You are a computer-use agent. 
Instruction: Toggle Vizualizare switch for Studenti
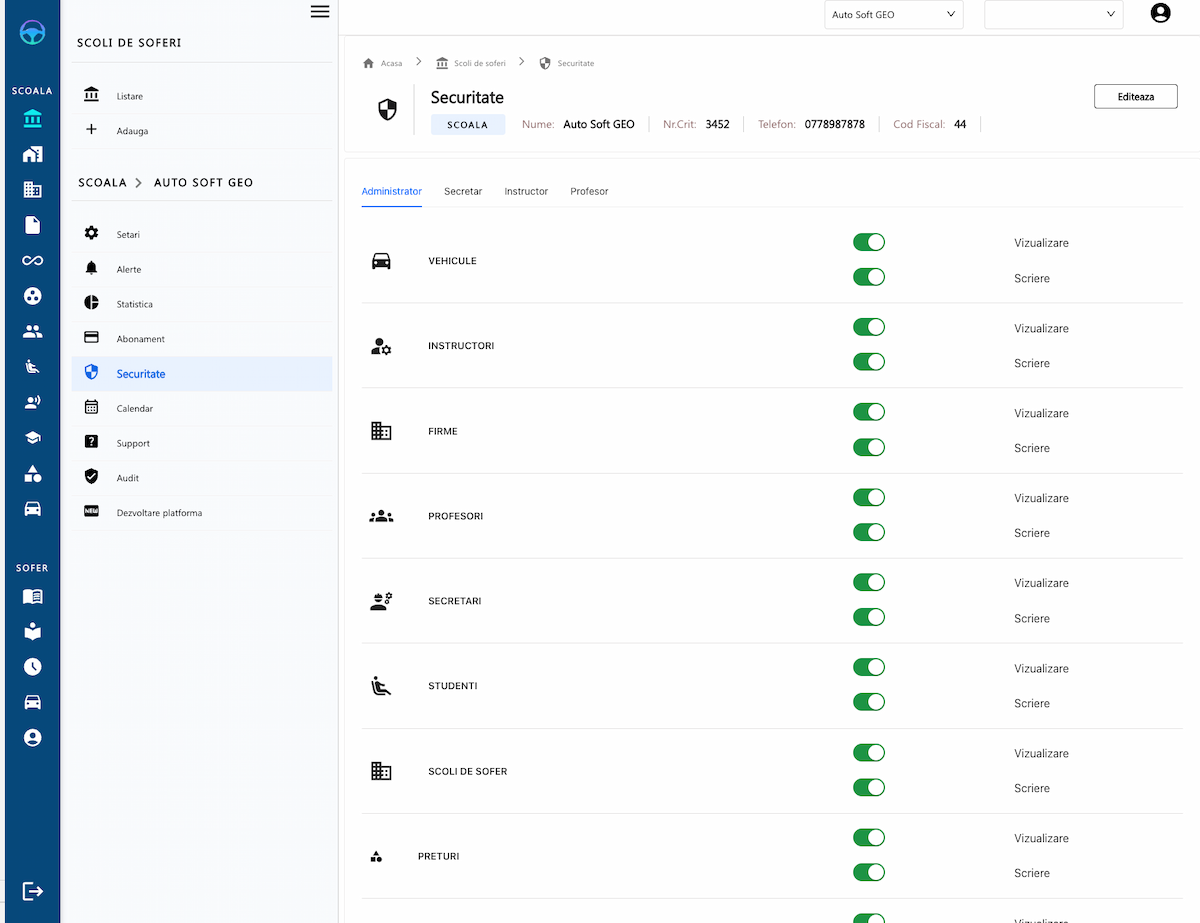coord(868,667)
